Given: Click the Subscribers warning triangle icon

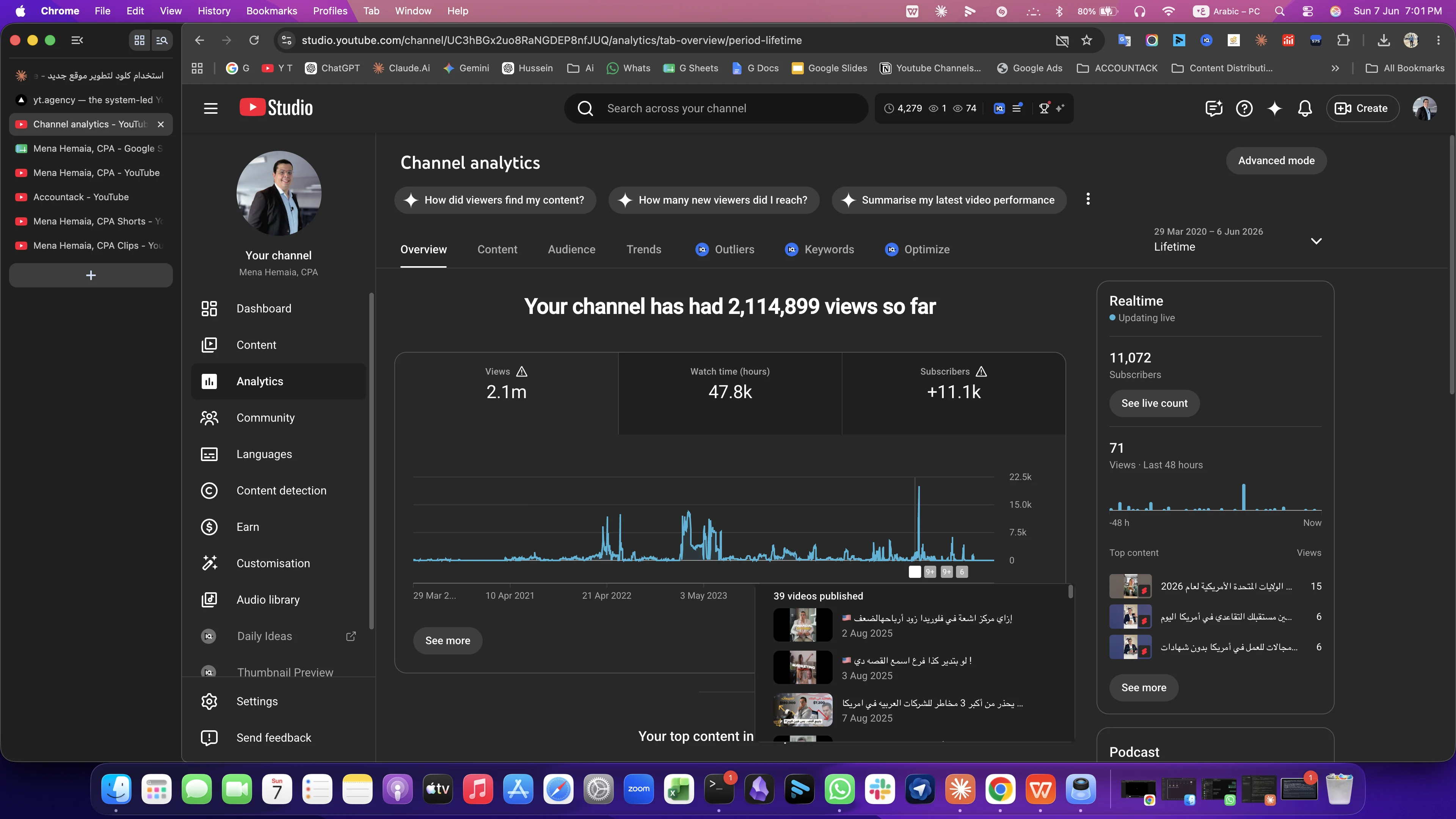Looking at the screenshot, I should point(981,371).
